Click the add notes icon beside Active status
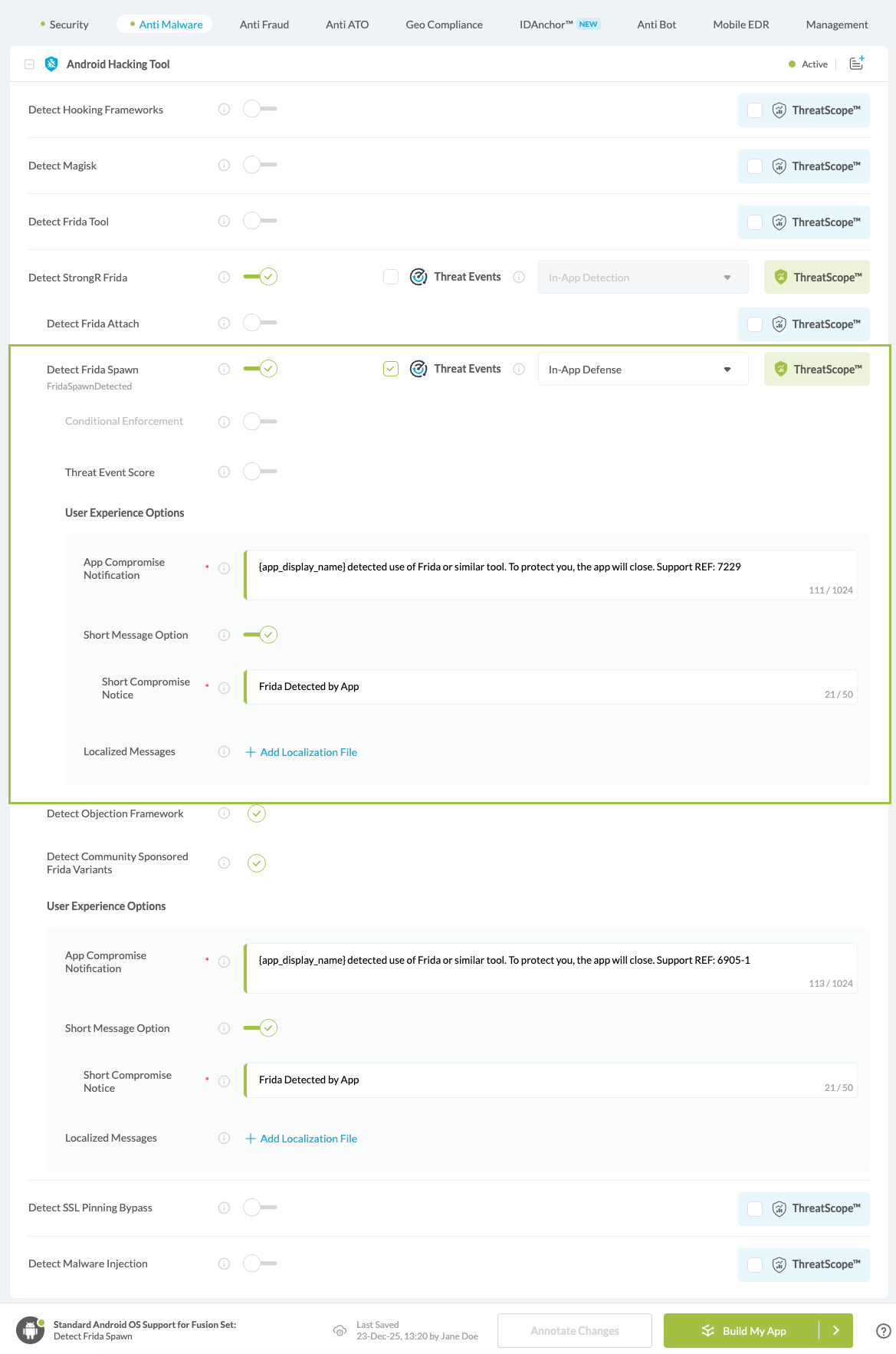The image size is (896, 1354). click(856, 64)
